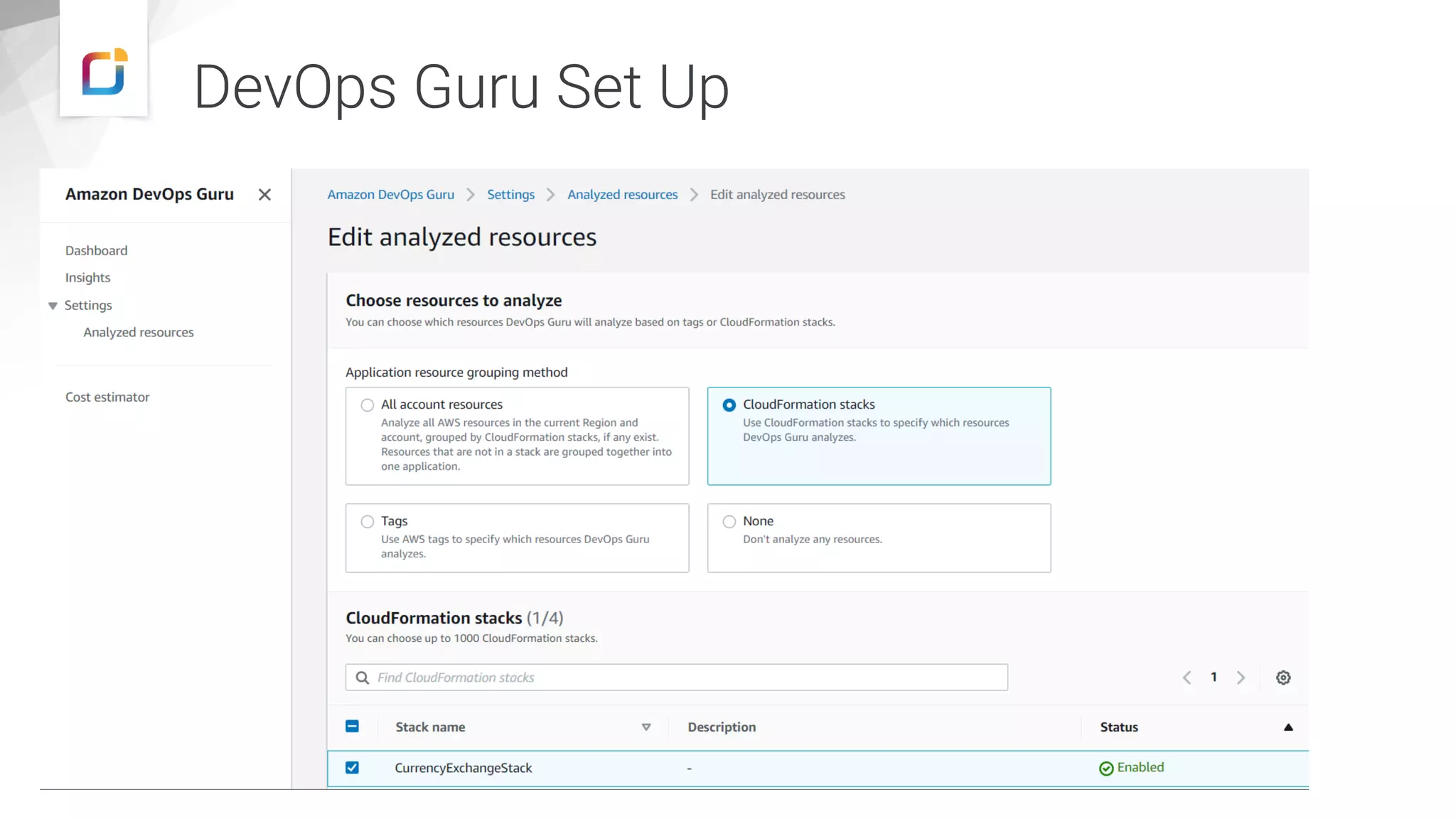Click the DevOps Guru logo icon
Image resolution: width=1456 pixels, height=819 pixels.
[x=104, y=71]
